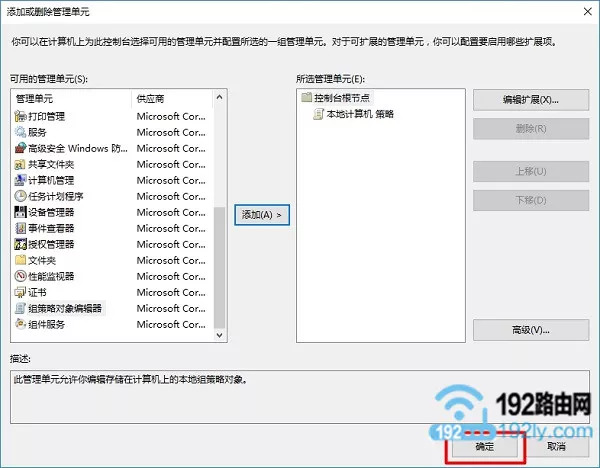Image resolution: width=600 pixels, height=468 pixels.
Task: Select 本地计算机 策略 tree node
Action: pyautogui.click(x=360, y=114)
